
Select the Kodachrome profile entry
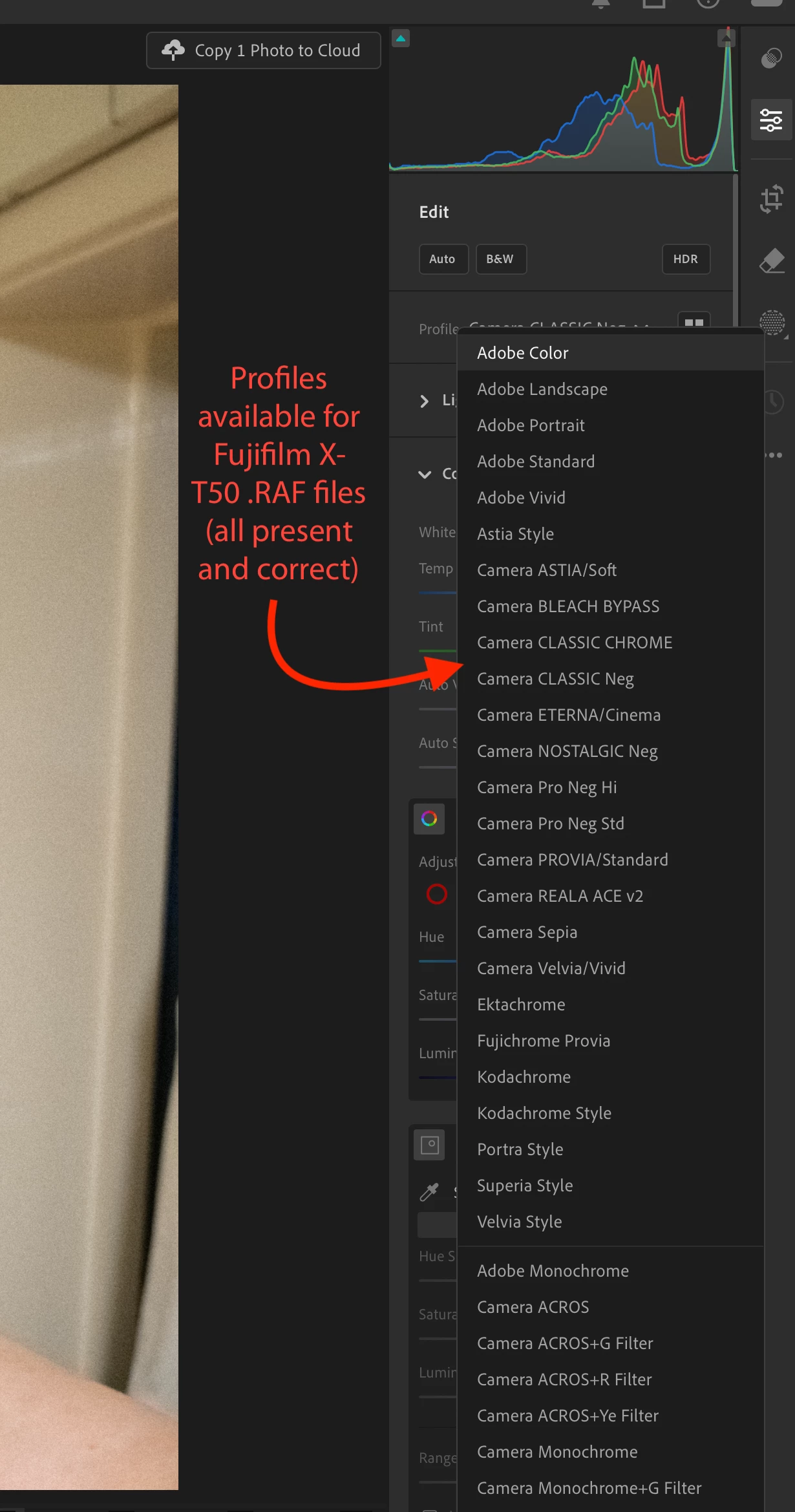pyautogui.click(x=611, y=1077)
